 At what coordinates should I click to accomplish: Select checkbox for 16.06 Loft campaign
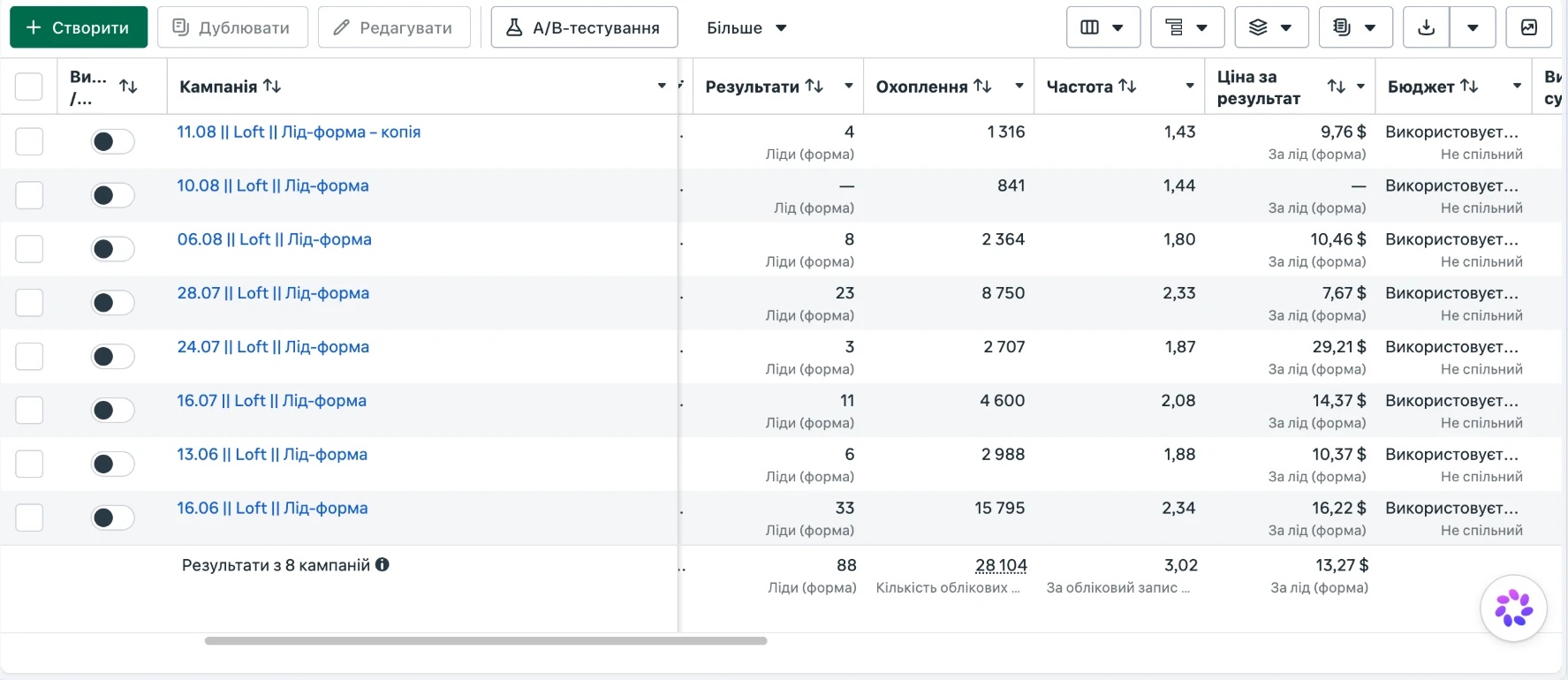click(x=29, y=518)
